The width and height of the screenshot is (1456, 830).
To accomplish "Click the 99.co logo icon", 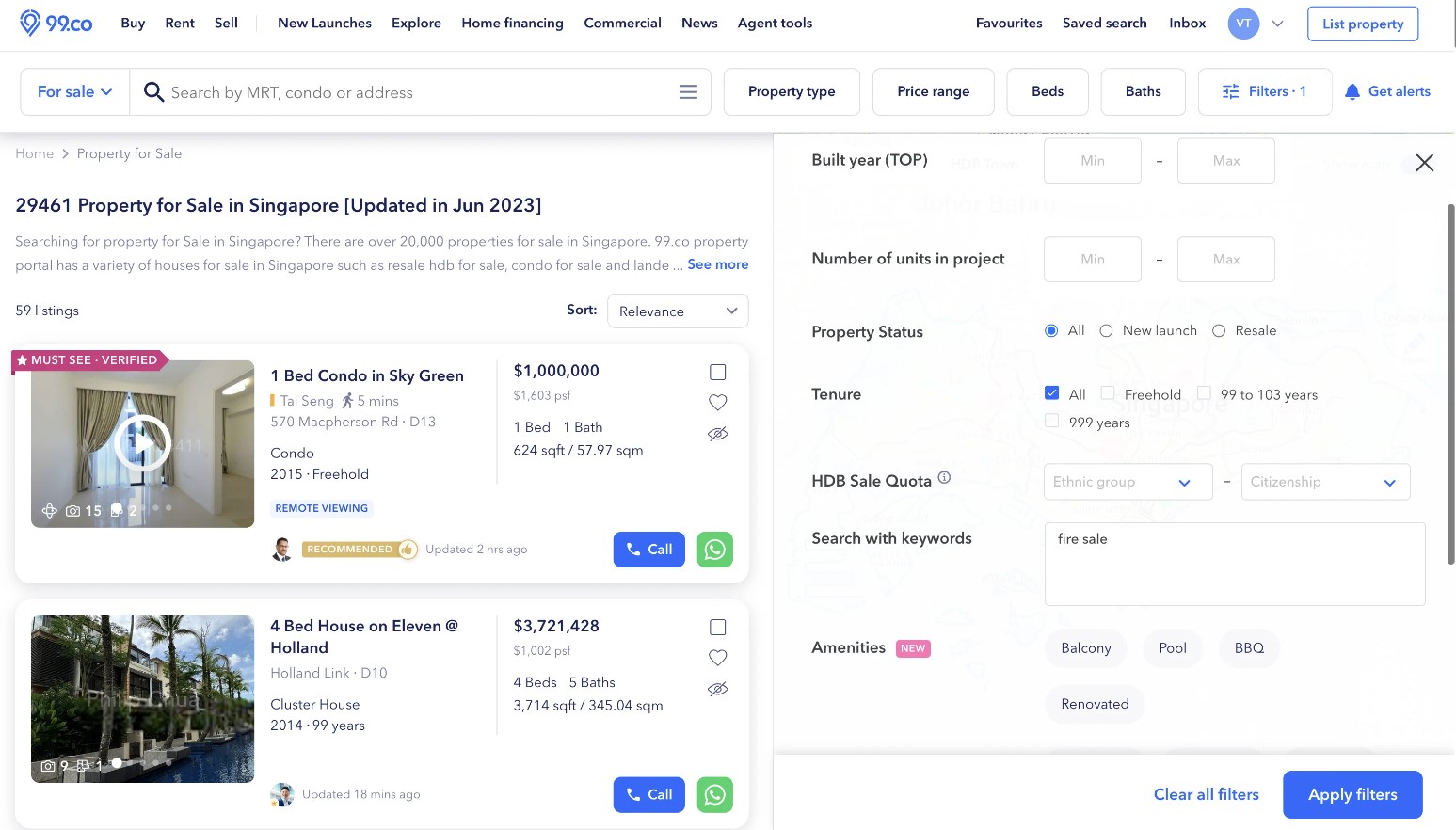I will 30,23.
